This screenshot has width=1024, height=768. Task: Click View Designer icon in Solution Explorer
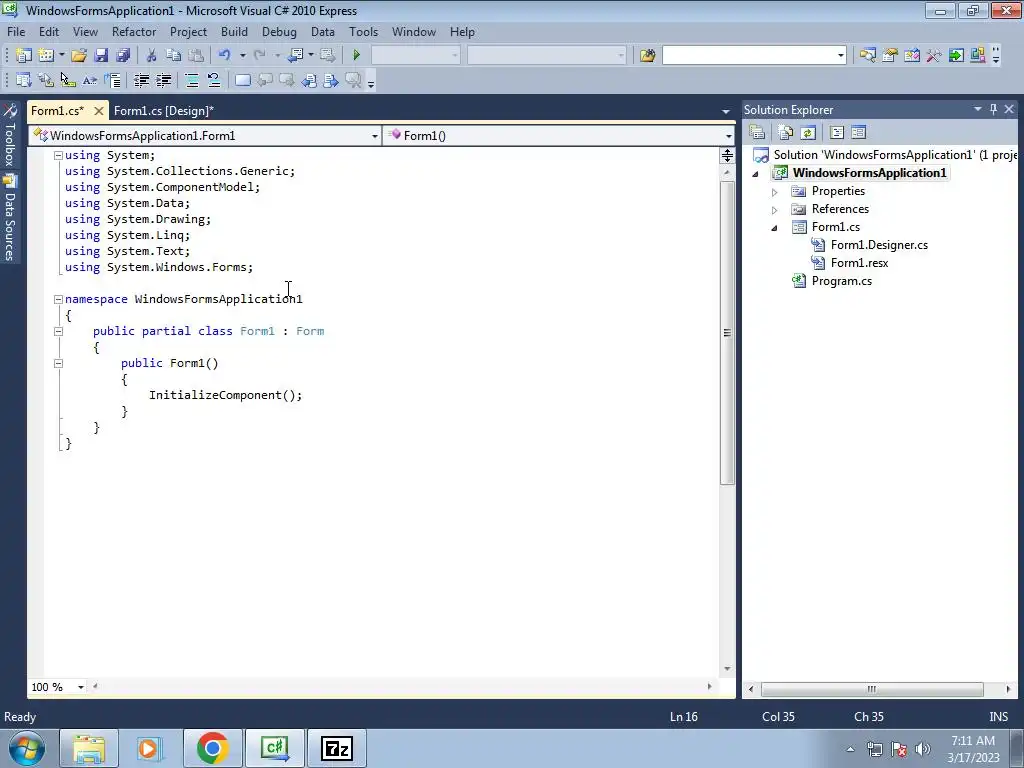coord(859,133)
